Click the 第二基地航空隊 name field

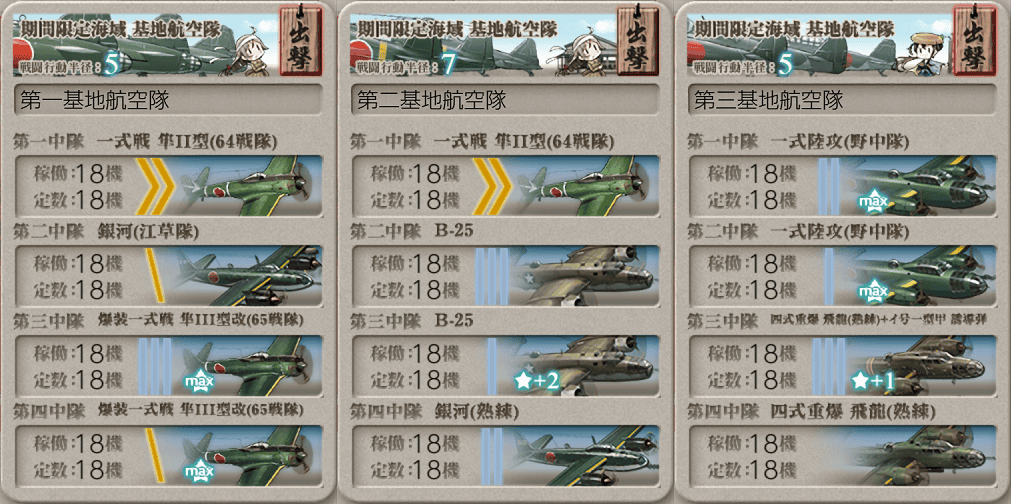[x=505, y=100]
